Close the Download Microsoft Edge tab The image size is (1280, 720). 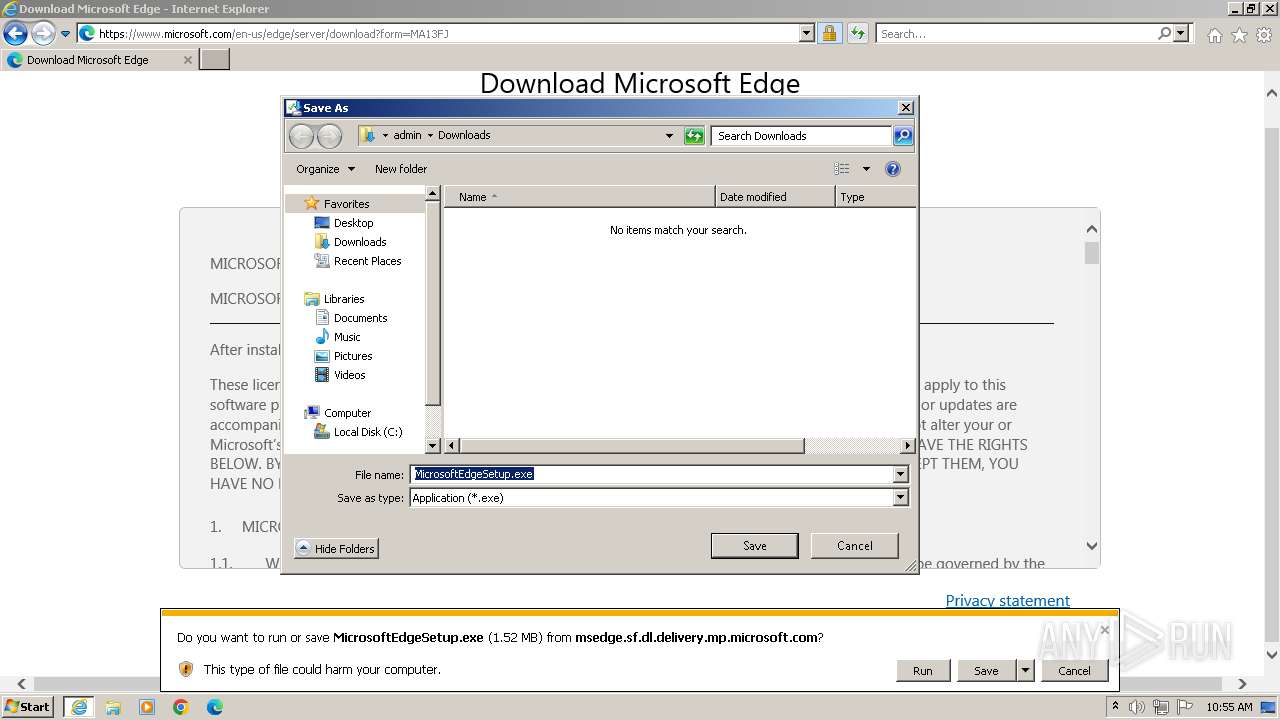click(187, 60)
